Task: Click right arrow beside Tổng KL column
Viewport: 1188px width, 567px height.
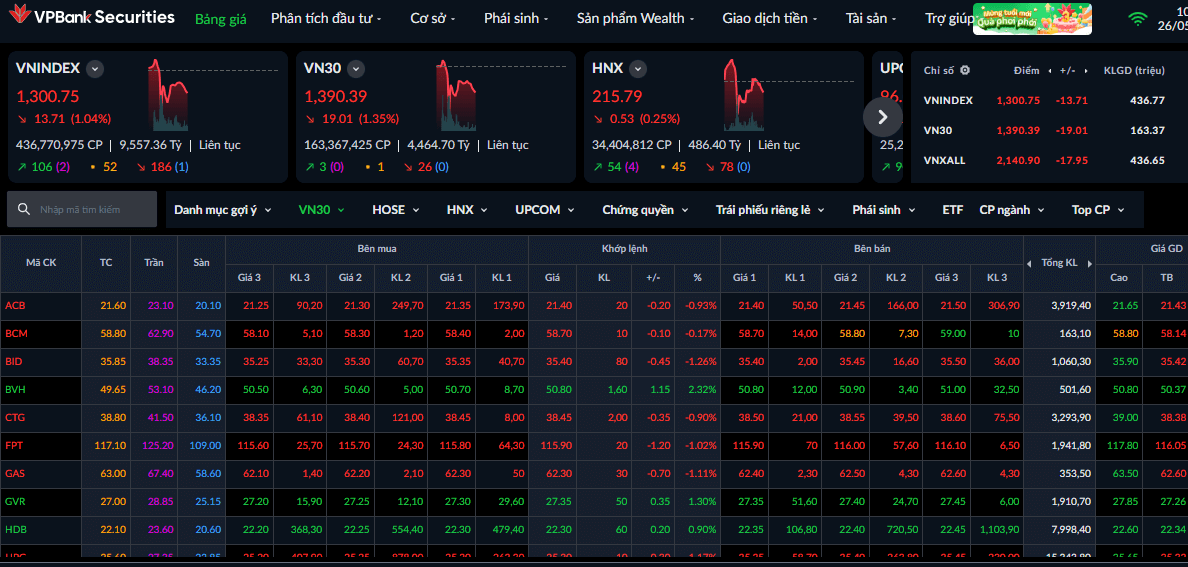Action: [1090, 263]
